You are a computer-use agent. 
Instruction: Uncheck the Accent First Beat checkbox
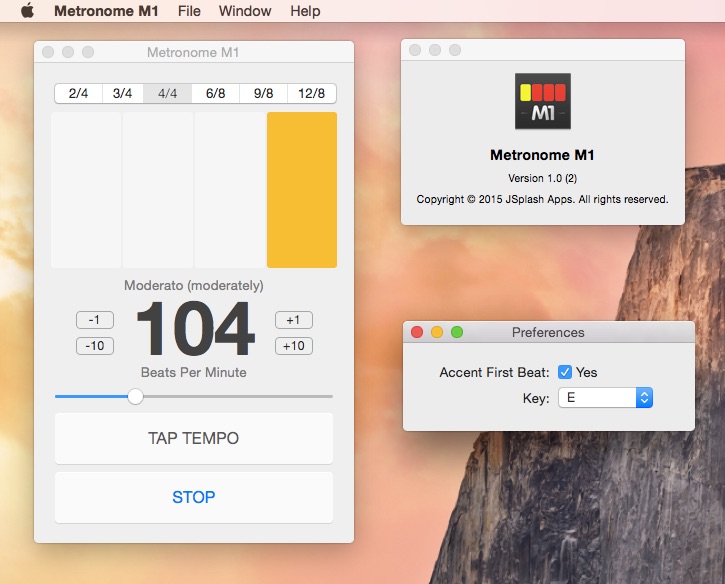click(x=565, y=372)
